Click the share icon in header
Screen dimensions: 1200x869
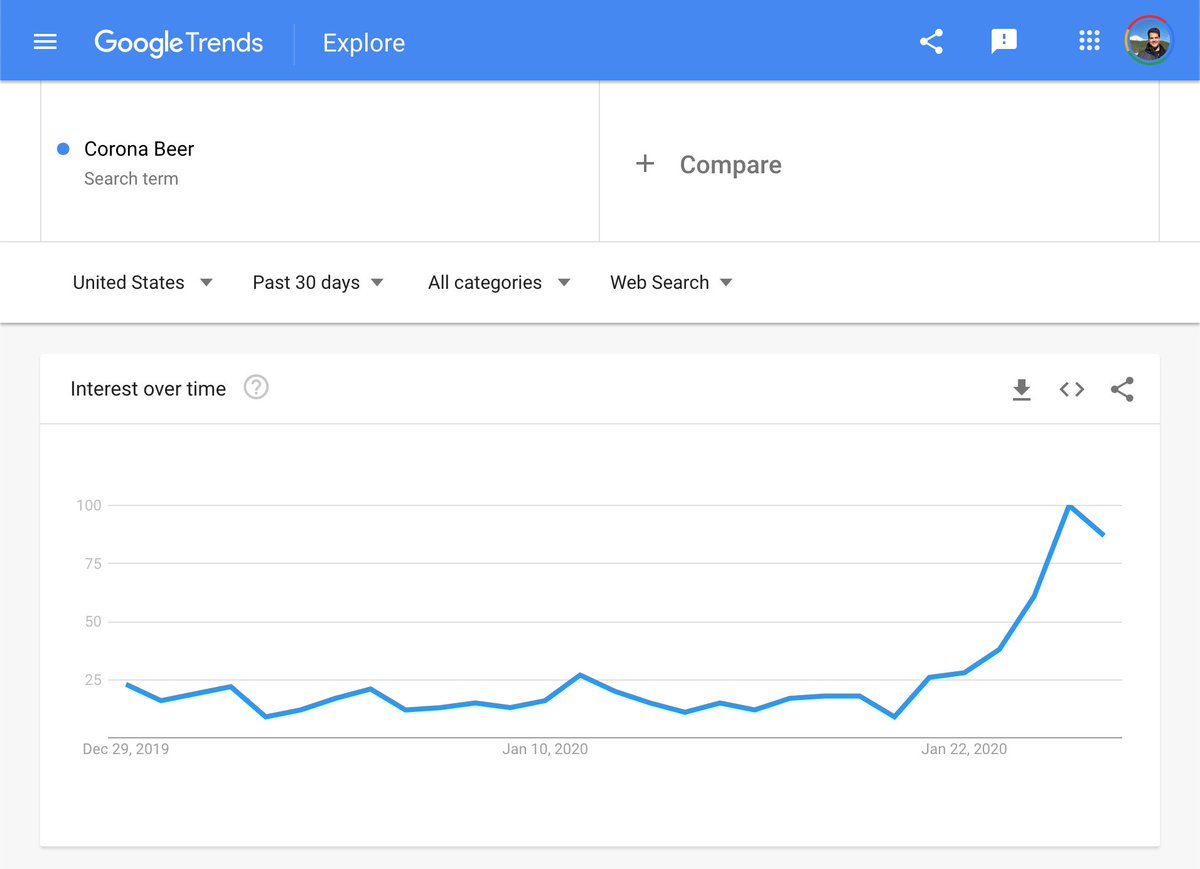[x=931, y=41]
